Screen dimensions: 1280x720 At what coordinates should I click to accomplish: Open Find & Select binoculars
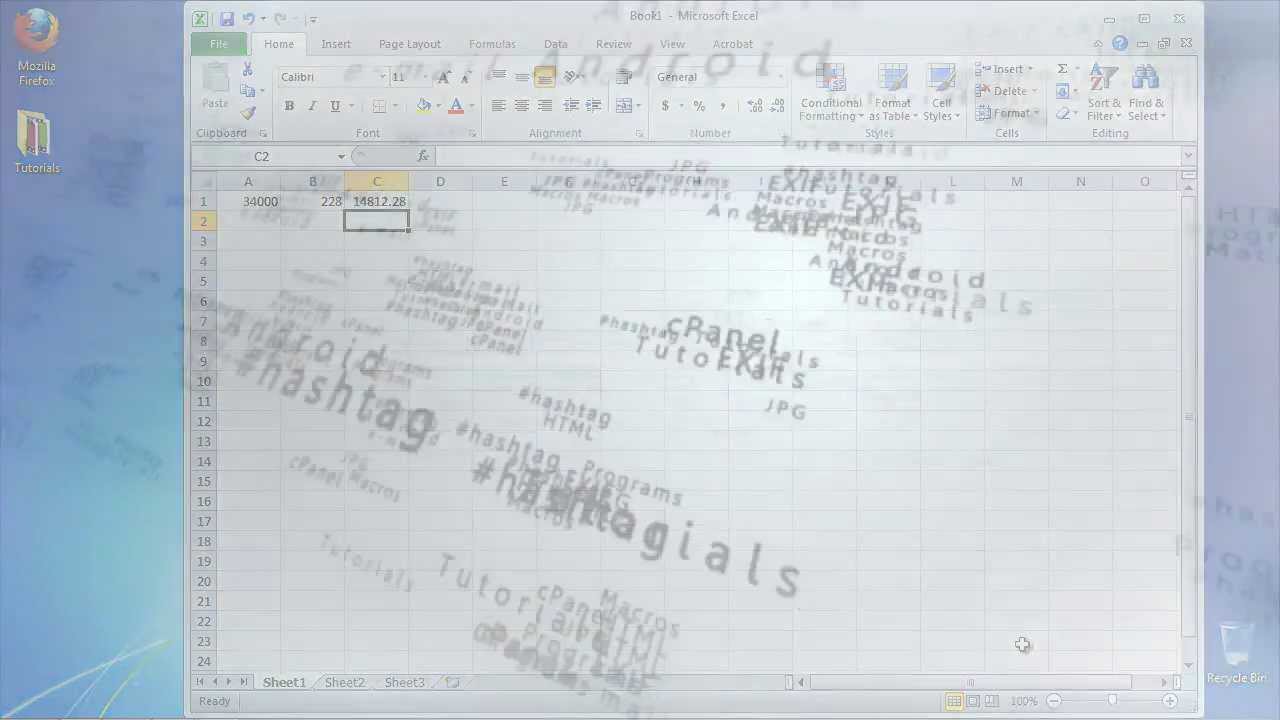pos(1146,93)
